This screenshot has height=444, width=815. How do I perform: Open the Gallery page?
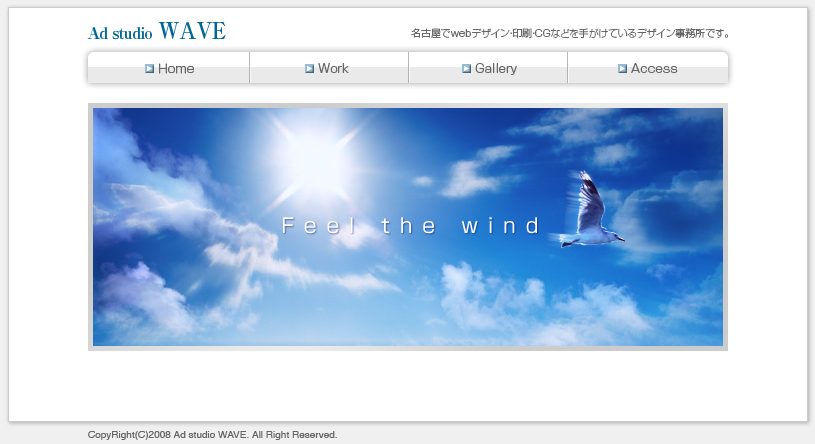tap(488, 68)
